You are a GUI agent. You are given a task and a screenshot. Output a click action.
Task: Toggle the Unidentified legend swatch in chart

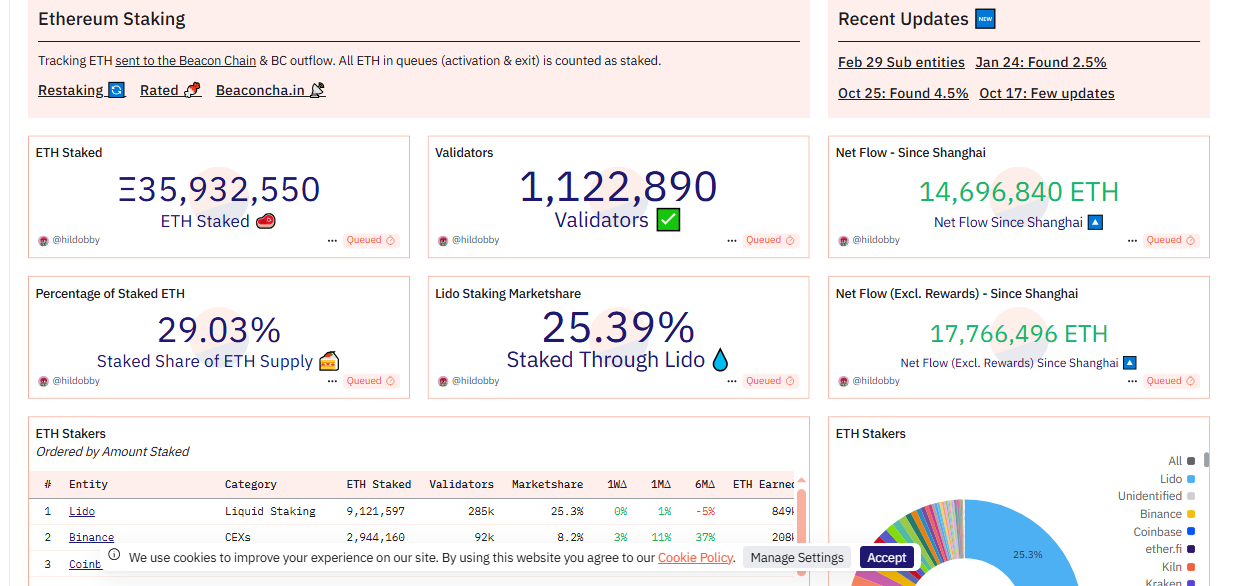pyautogui.click(x=1192, y=496)
